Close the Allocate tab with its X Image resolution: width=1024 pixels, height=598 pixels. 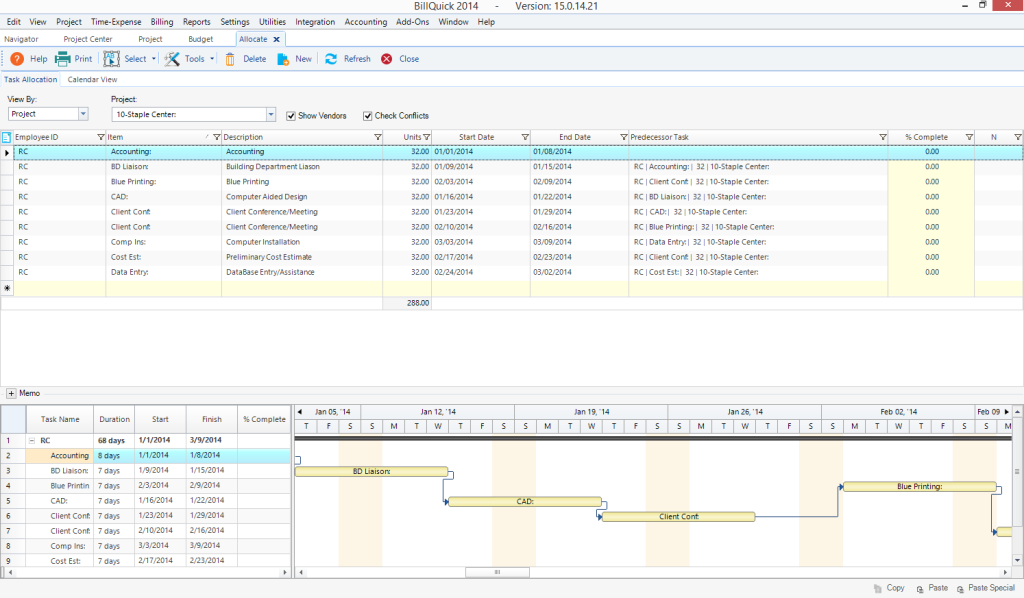(276, 39)
